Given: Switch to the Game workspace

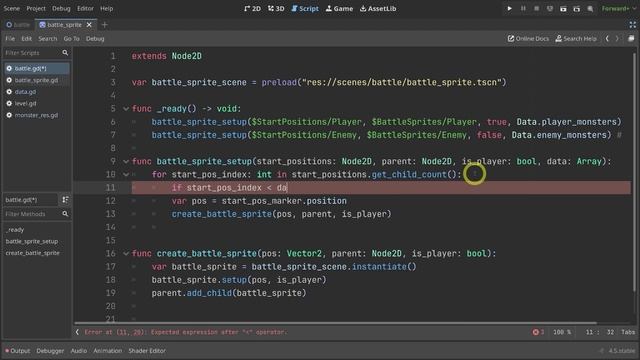Looking at the screenshot, I should 339,8.
